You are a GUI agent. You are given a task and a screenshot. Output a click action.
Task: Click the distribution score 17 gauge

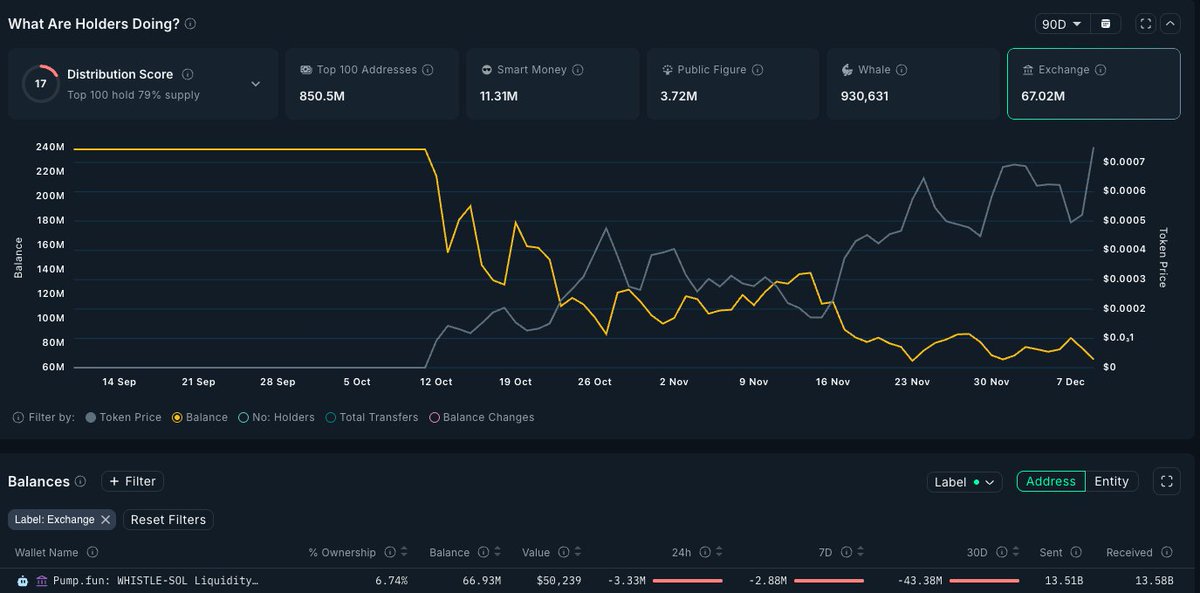[41, 83]
